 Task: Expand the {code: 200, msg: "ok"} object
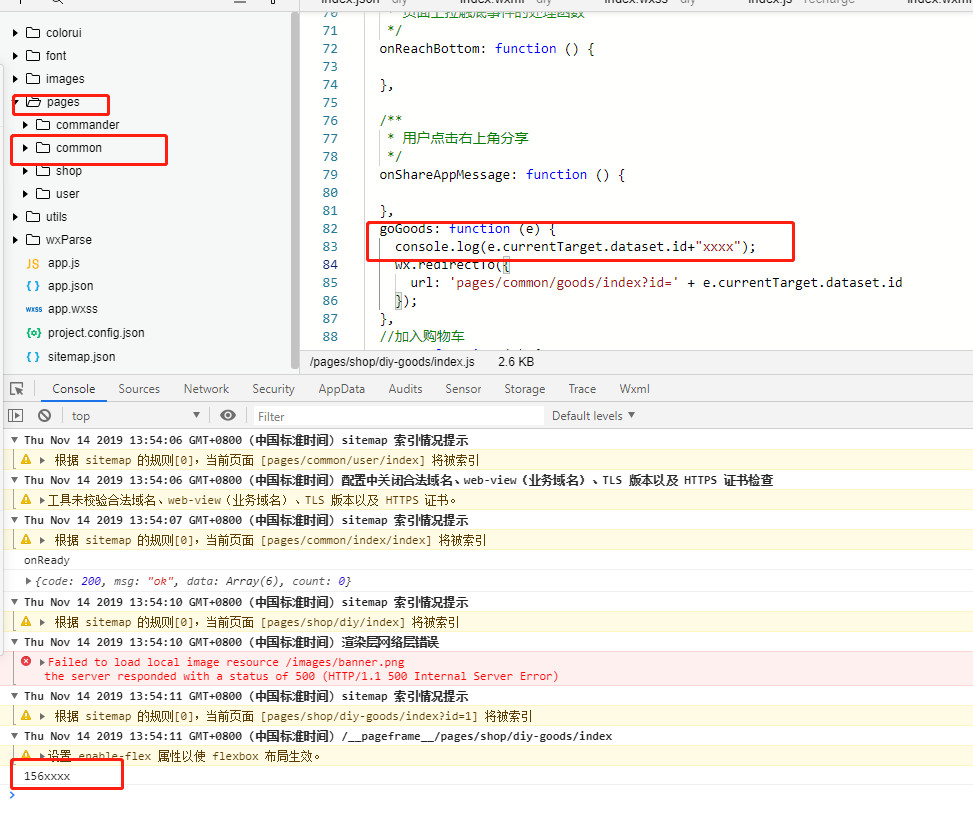coord(29,581)
